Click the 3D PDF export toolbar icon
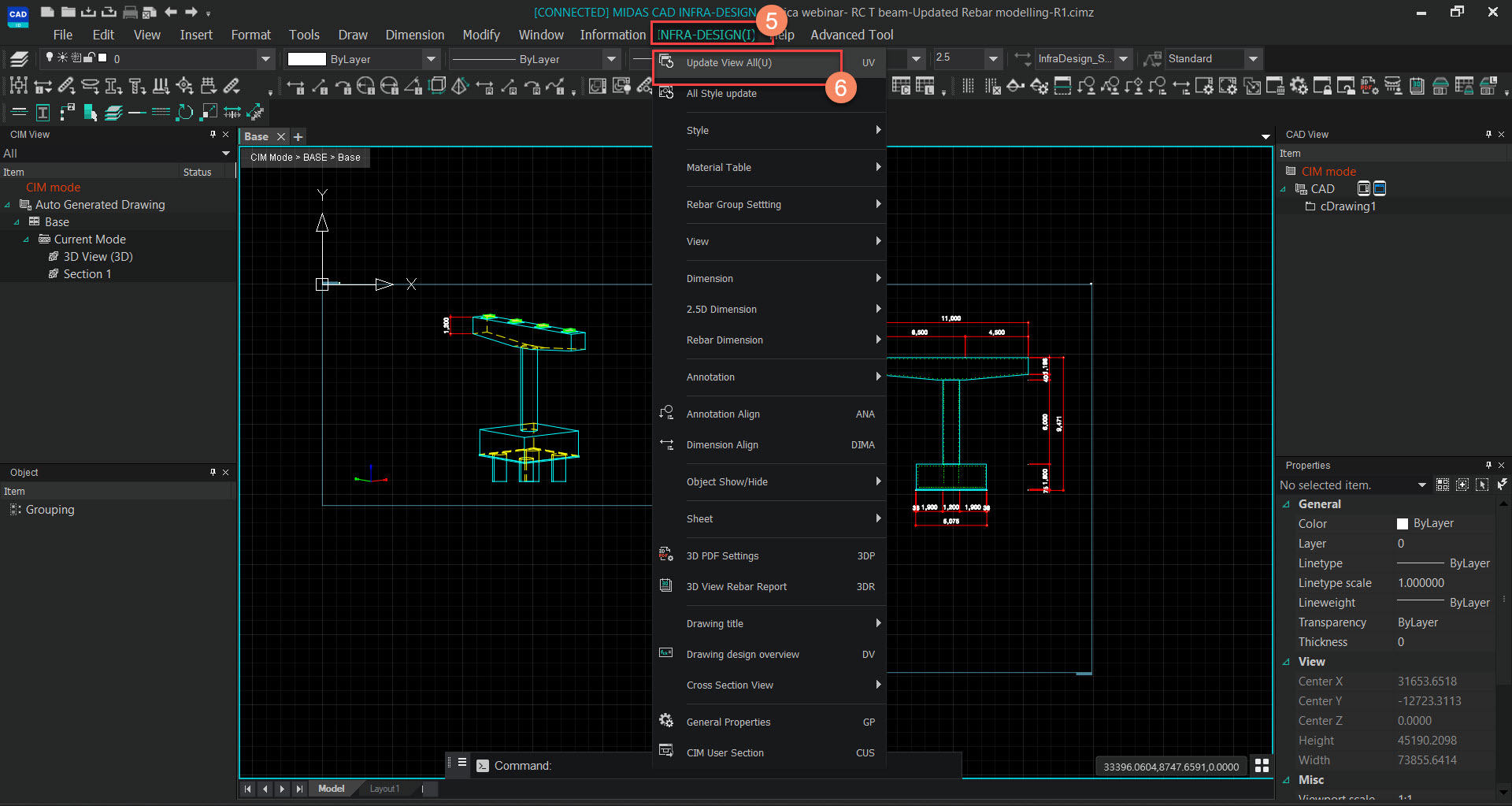 [1369, 86]
